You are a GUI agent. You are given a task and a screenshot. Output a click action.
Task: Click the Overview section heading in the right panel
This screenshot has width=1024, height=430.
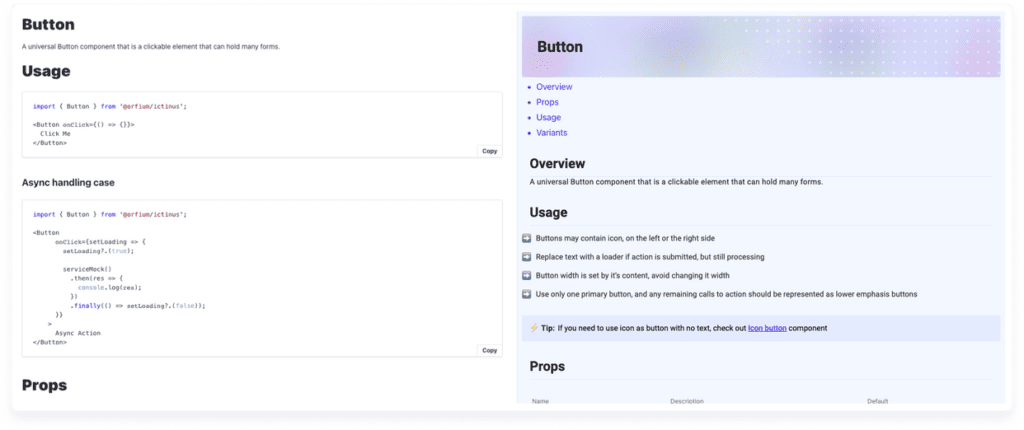coord(557,164)
